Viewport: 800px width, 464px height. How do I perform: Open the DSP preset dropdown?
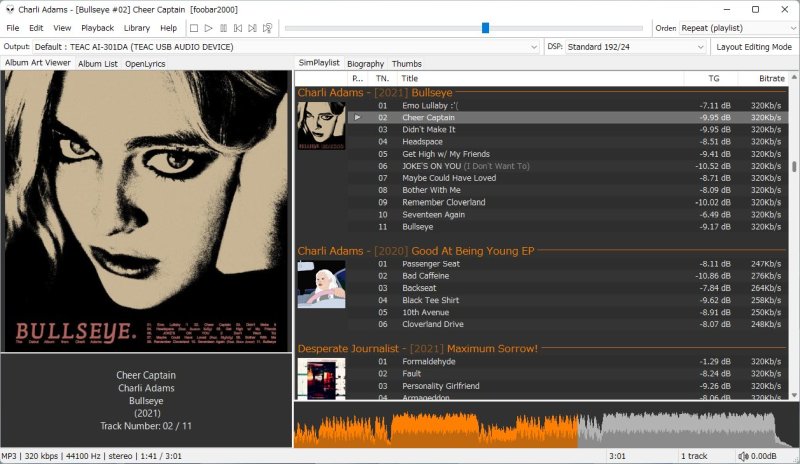[x=636, y=47]
